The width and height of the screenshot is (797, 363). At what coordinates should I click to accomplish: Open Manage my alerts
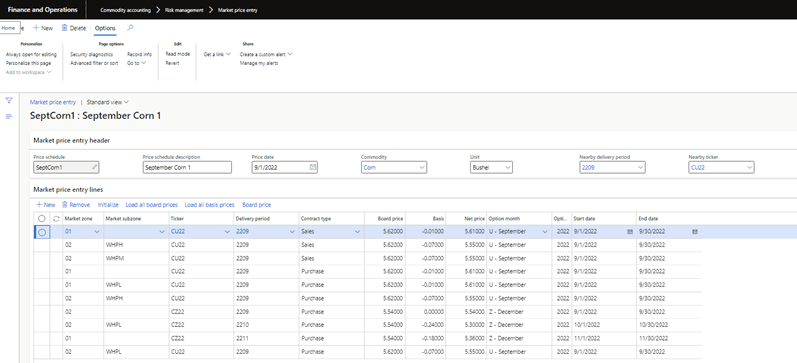[x=259, y=63]
